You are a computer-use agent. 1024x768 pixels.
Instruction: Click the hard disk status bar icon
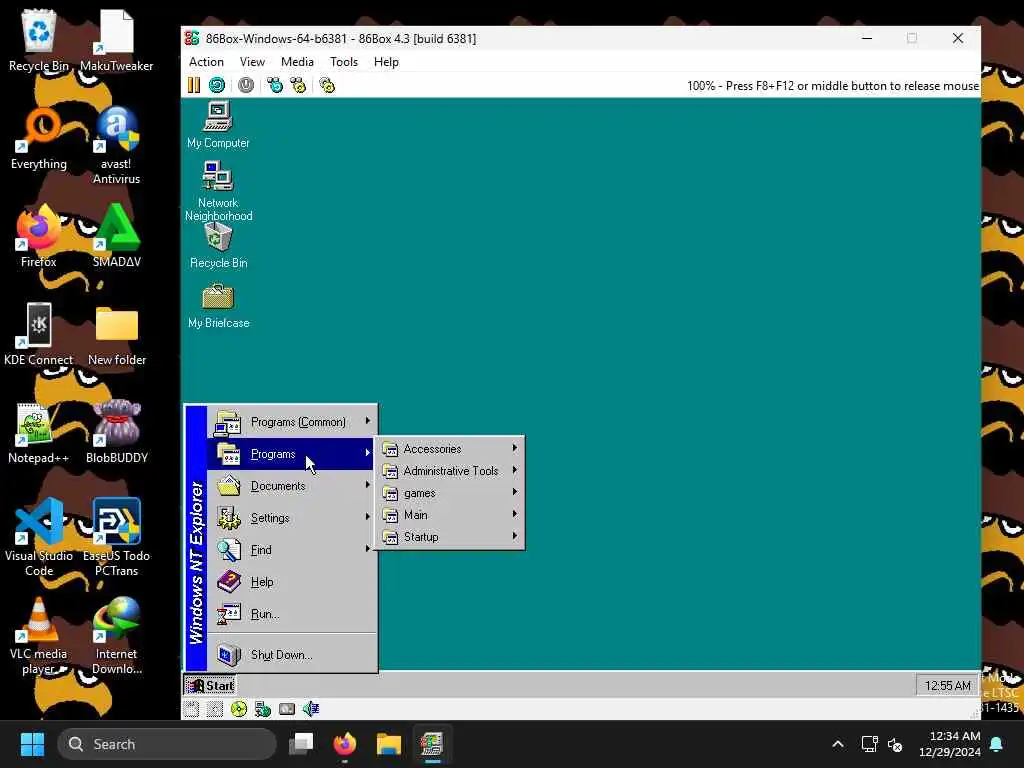pos(287,709)
